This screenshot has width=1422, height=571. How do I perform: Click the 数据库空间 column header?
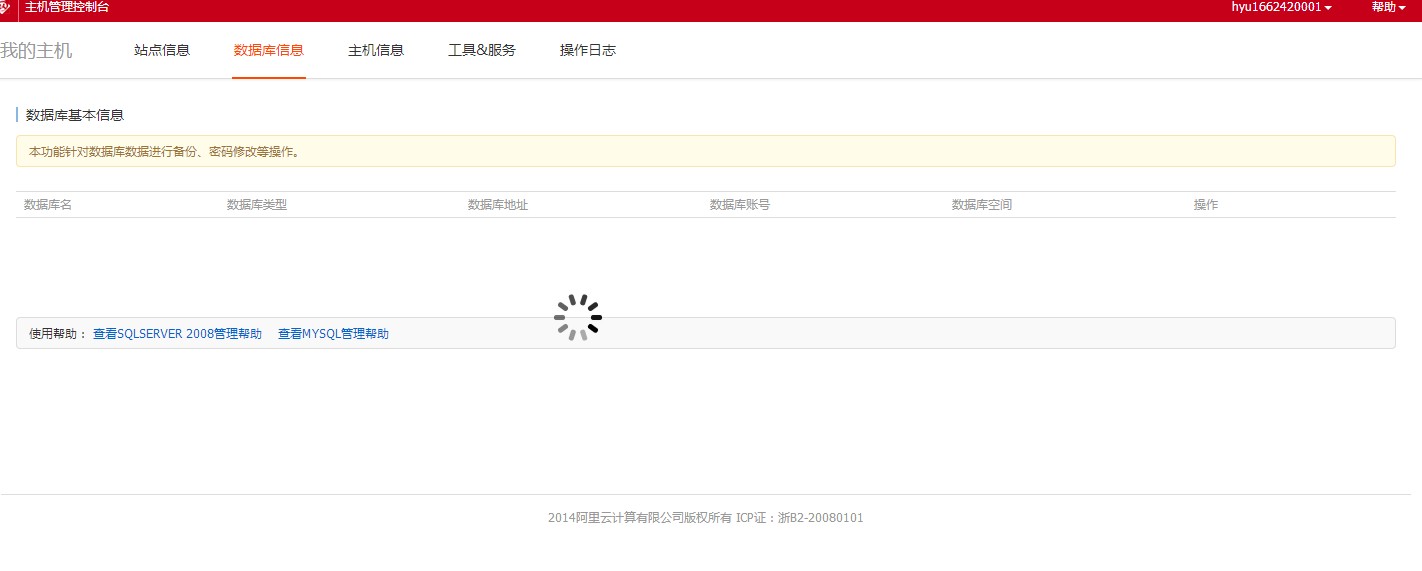point(982,205)
